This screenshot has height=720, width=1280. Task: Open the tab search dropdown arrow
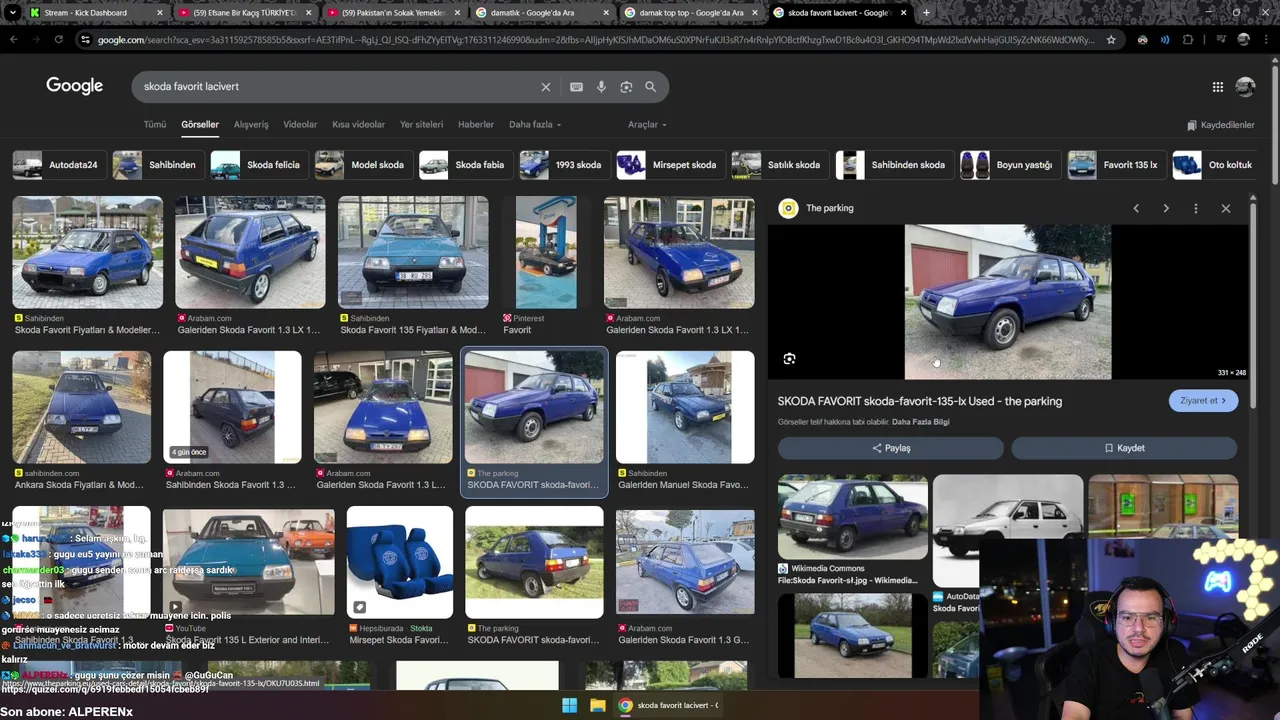click(13, 13)
